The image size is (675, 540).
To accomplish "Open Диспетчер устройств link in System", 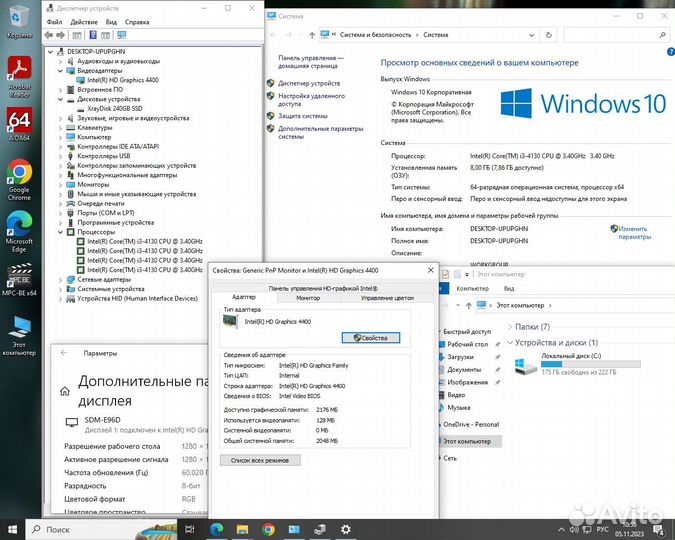I will [x=309, y=83].
